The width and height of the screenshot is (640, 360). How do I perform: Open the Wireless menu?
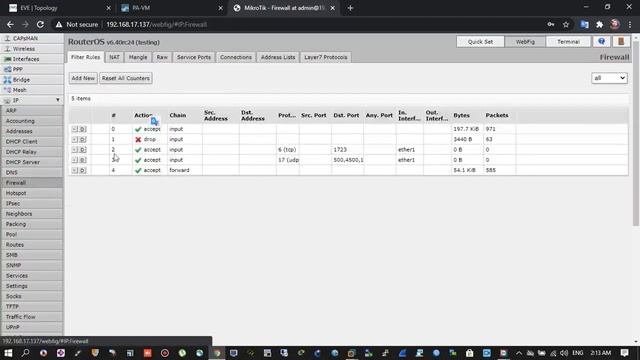[x=32, y=49]
